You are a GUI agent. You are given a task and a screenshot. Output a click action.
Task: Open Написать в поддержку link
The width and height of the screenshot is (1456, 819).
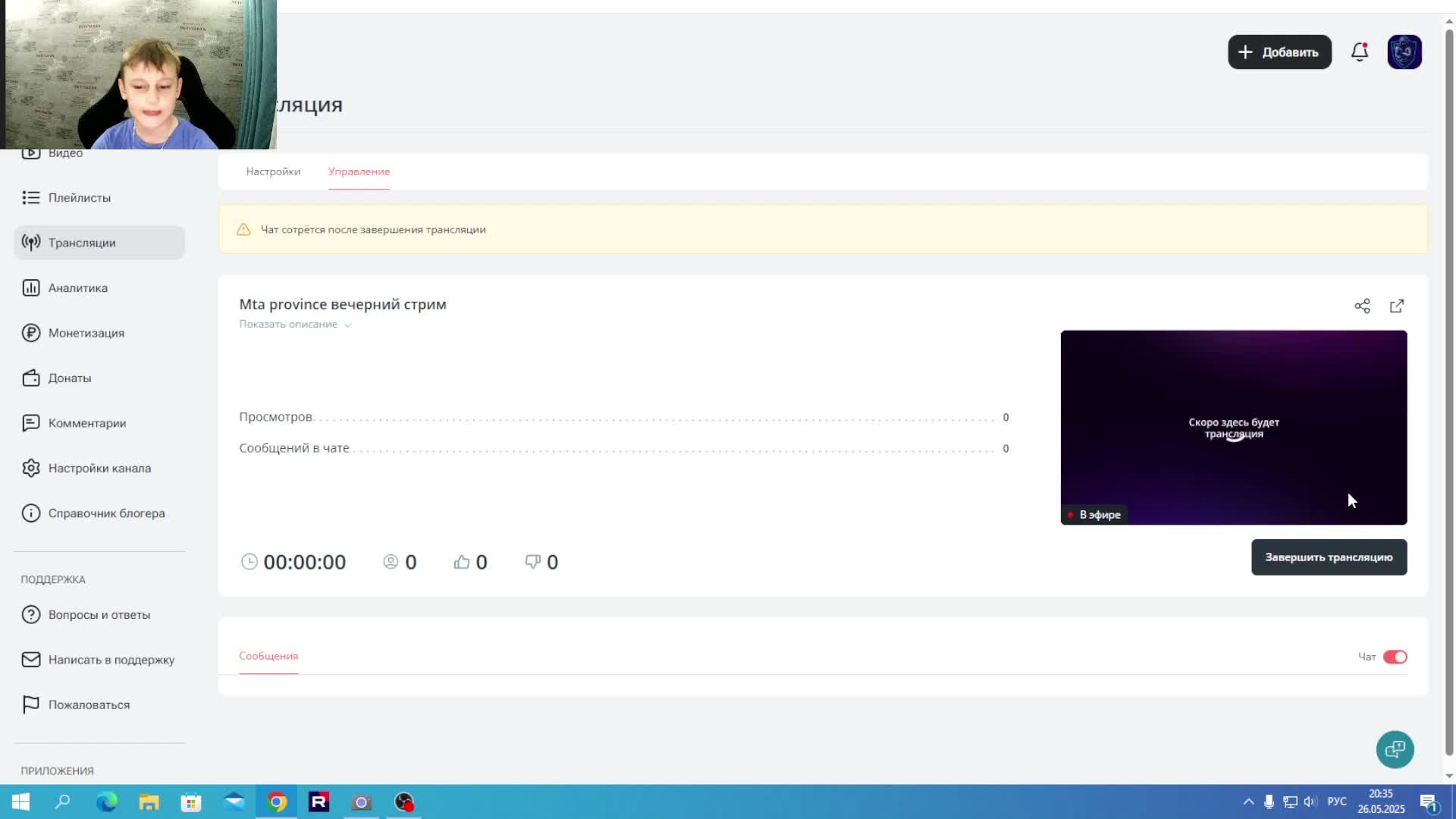pos(111,660)
